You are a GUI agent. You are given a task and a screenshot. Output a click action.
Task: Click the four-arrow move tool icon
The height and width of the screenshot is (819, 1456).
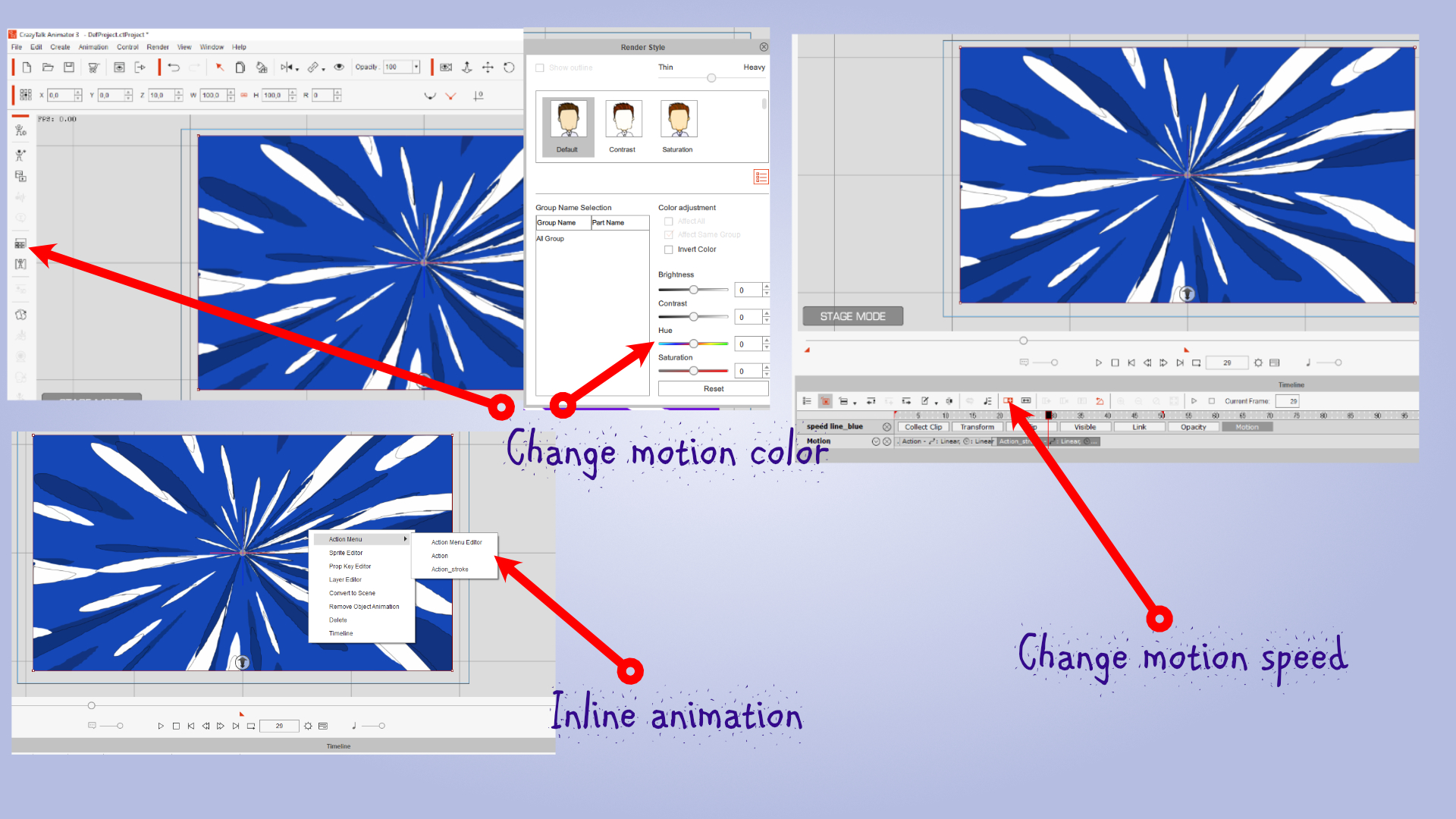(488, 67)
